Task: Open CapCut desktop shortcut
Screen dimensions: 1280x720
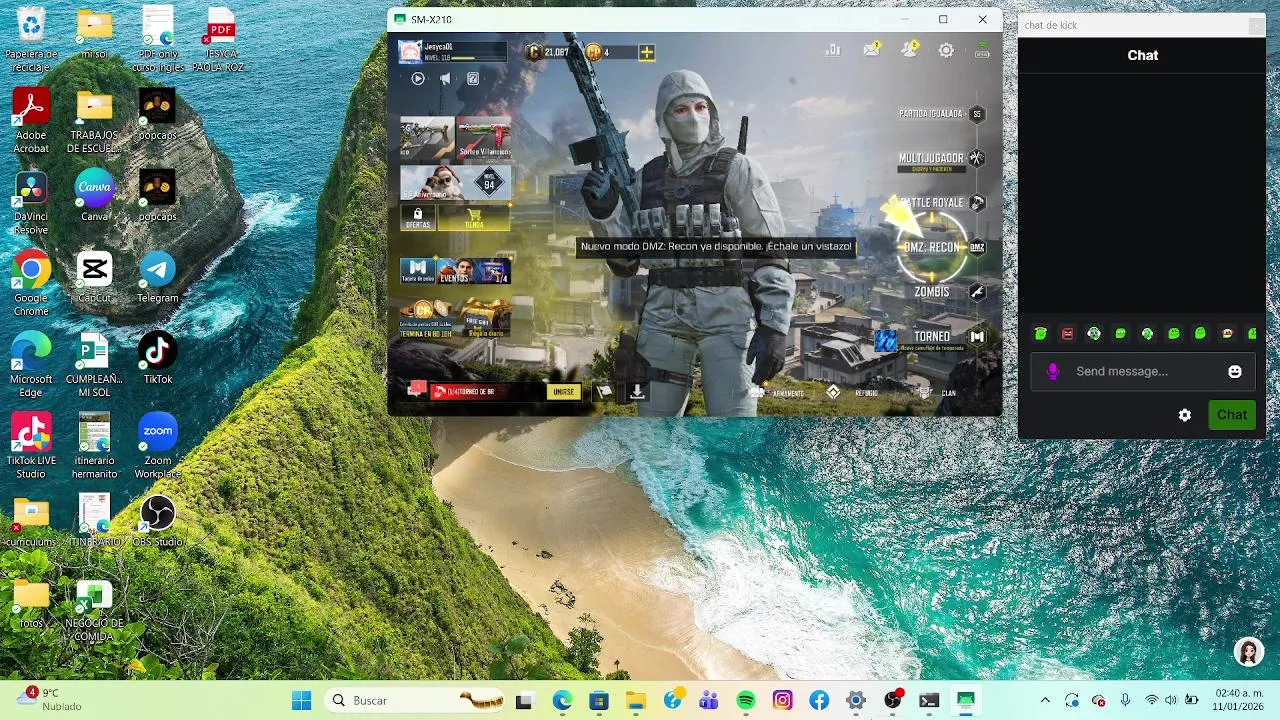Action: tap(95, 277)
